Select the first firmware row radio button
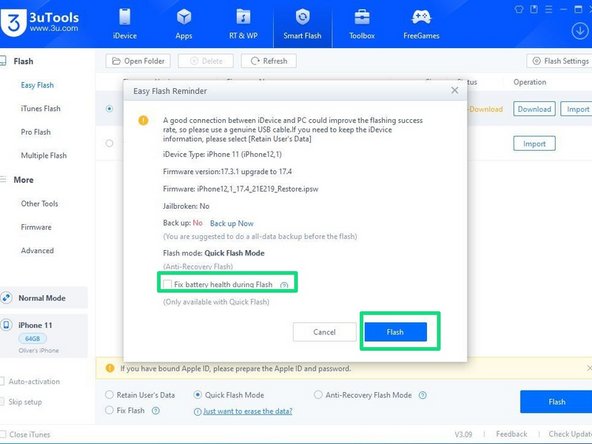The width and height of the screenshot is (592, 444). (109, 109)
